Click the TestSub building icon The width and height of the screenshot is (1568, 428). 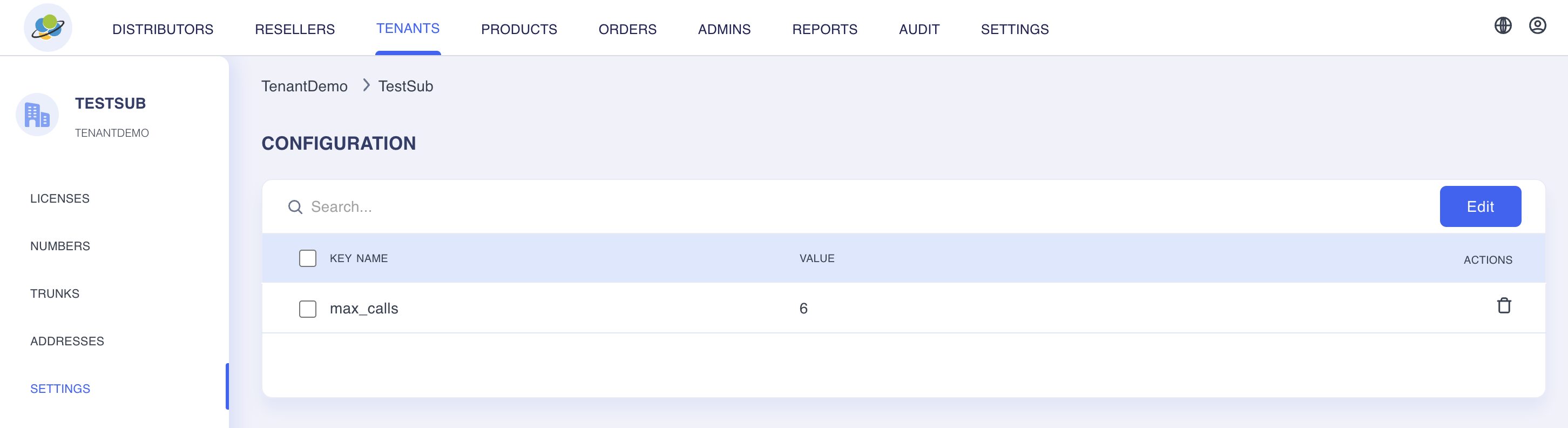point(37,115)
